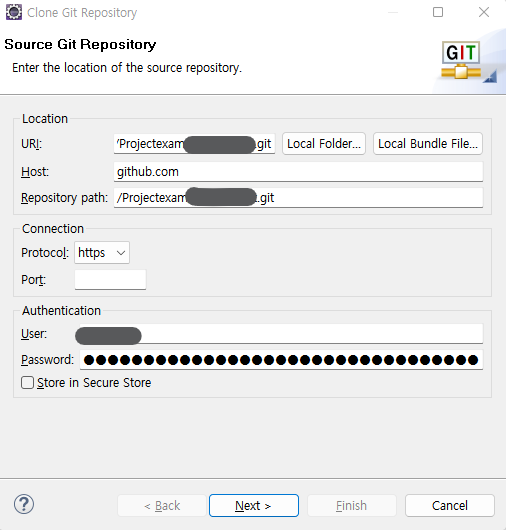Focus the Port input field
This screenshot has height=530, width=506.
tap(110, 280)
